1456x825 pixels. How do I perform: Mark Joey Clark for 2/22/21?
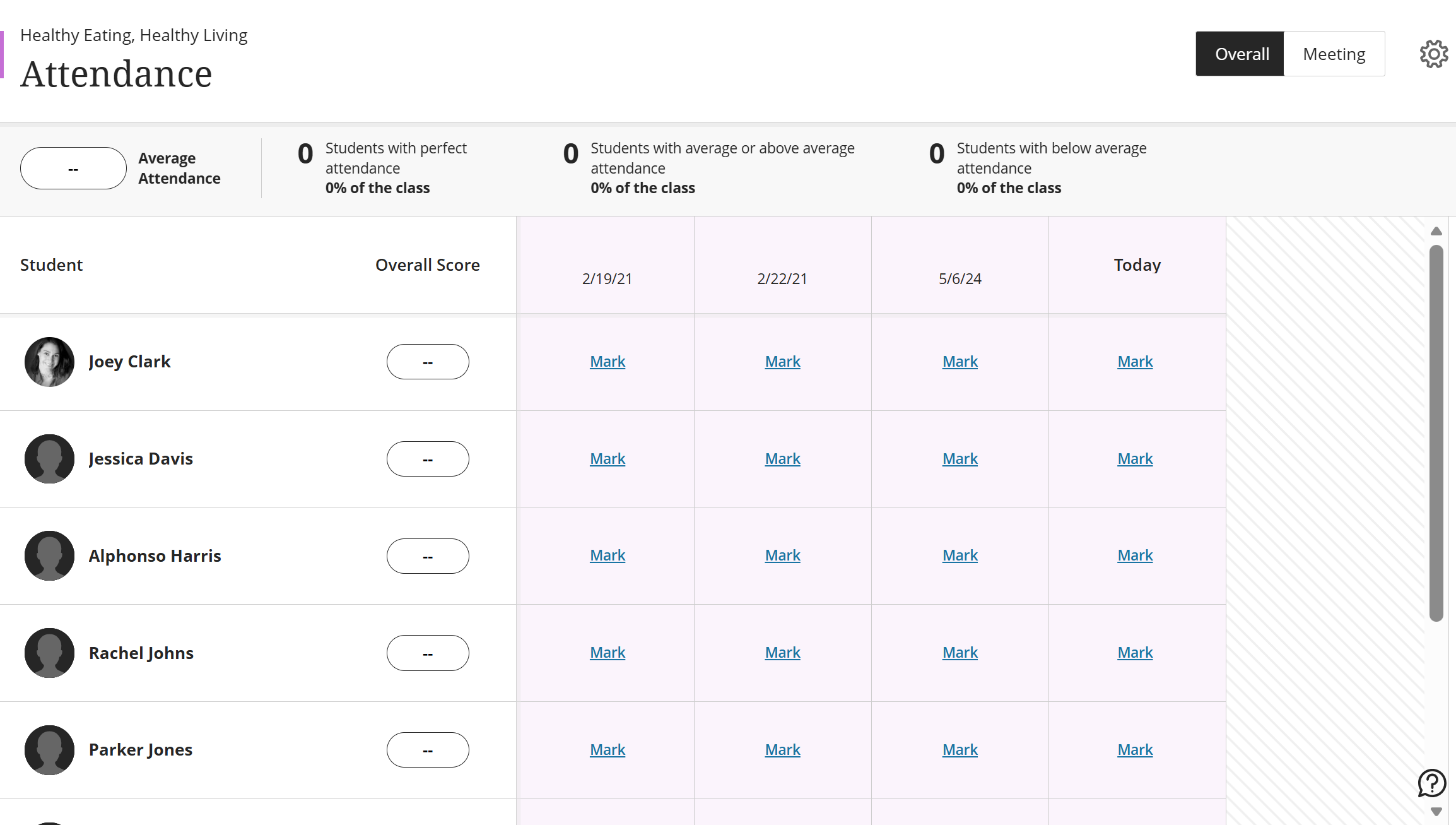(x=782, y=362)
